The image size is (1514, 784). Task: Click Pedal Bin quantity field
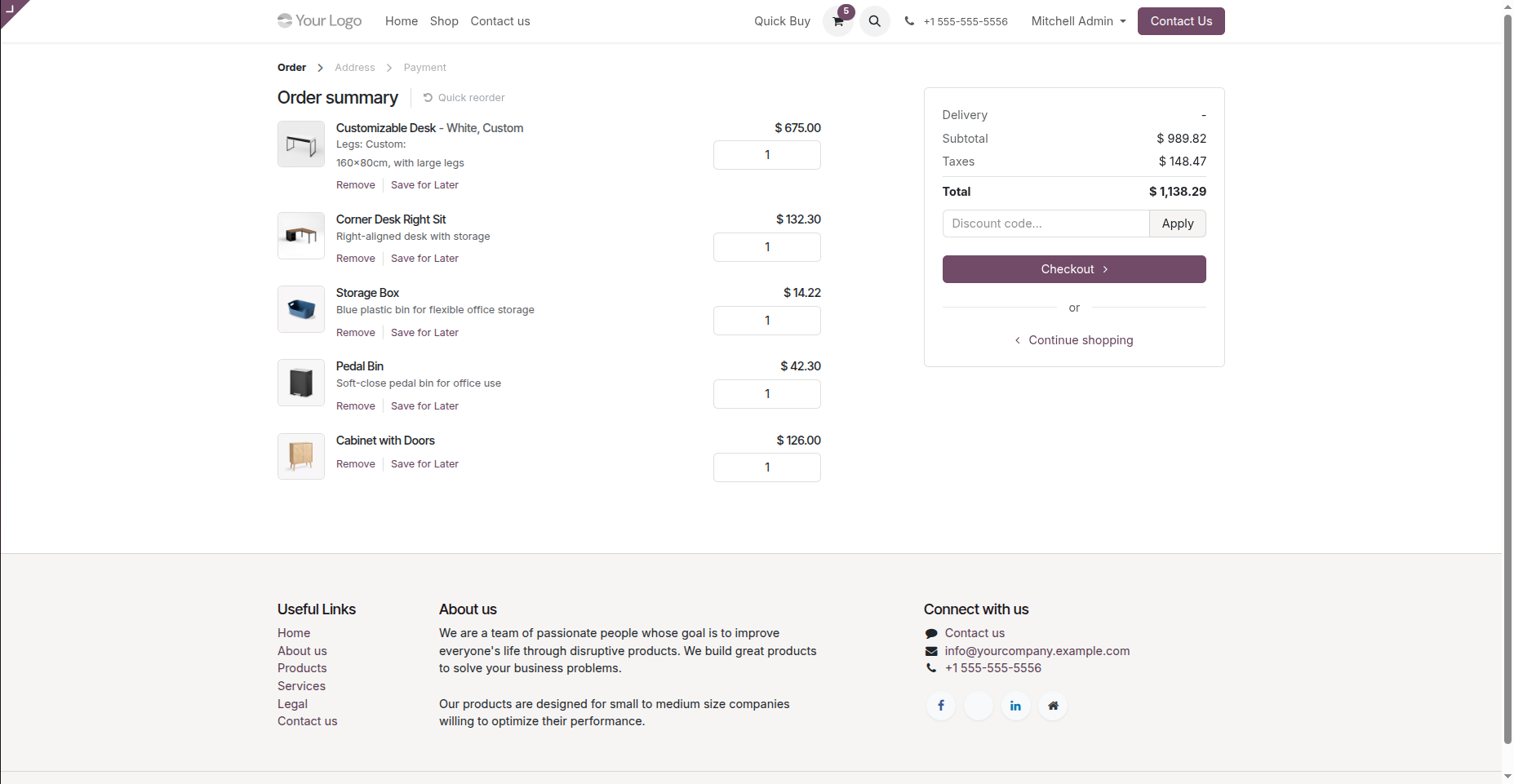(x=767, y=394)
